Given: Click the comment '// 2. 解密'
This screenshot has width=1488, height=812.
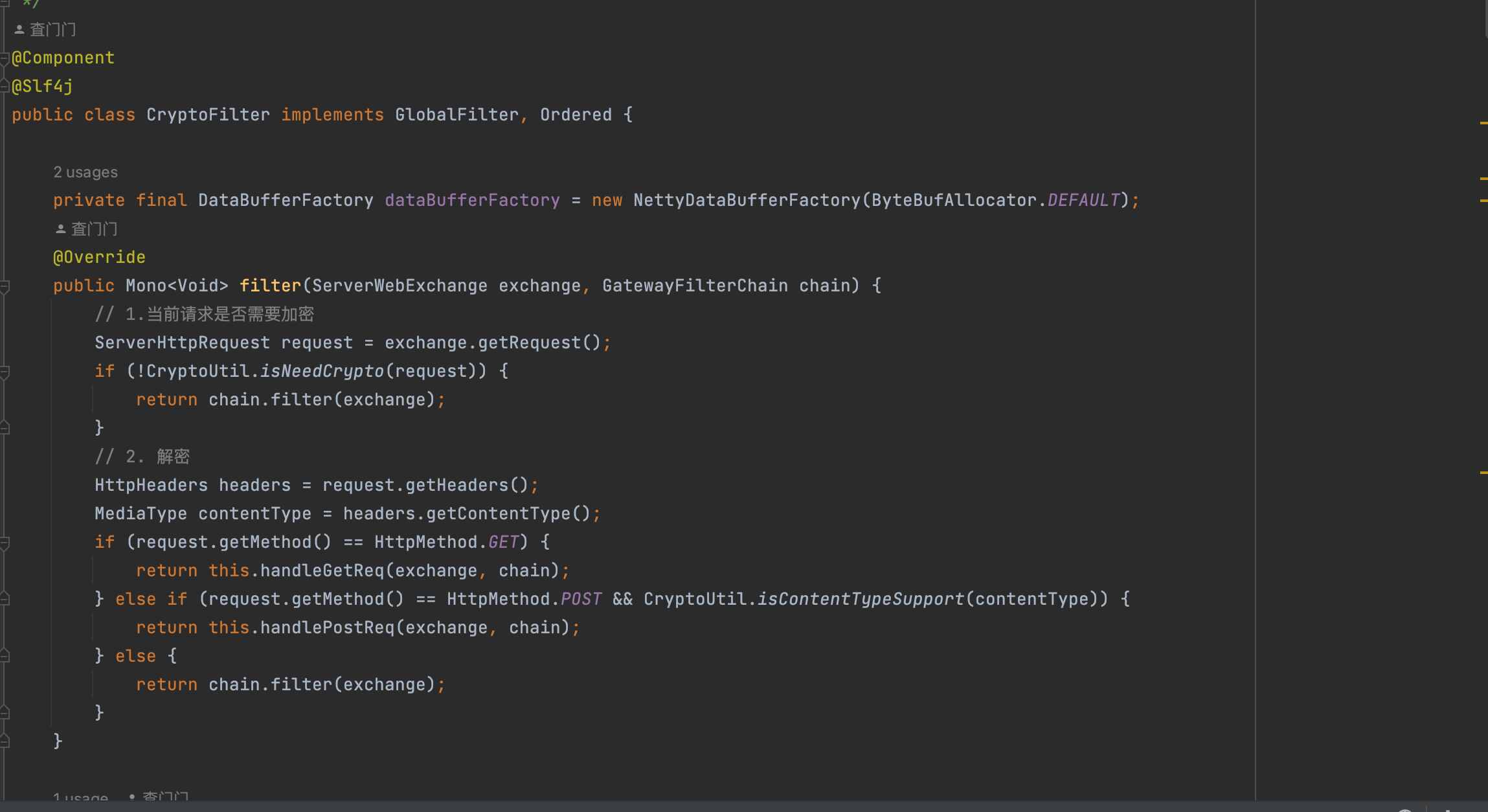Looking at the screenshot, I should [142, 457].
